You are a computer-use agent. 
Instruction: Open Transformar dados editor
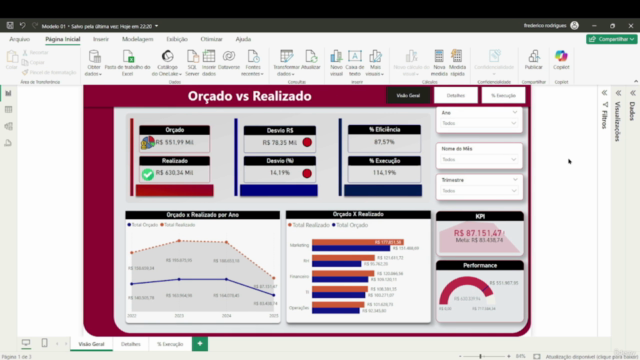(286, 62)
